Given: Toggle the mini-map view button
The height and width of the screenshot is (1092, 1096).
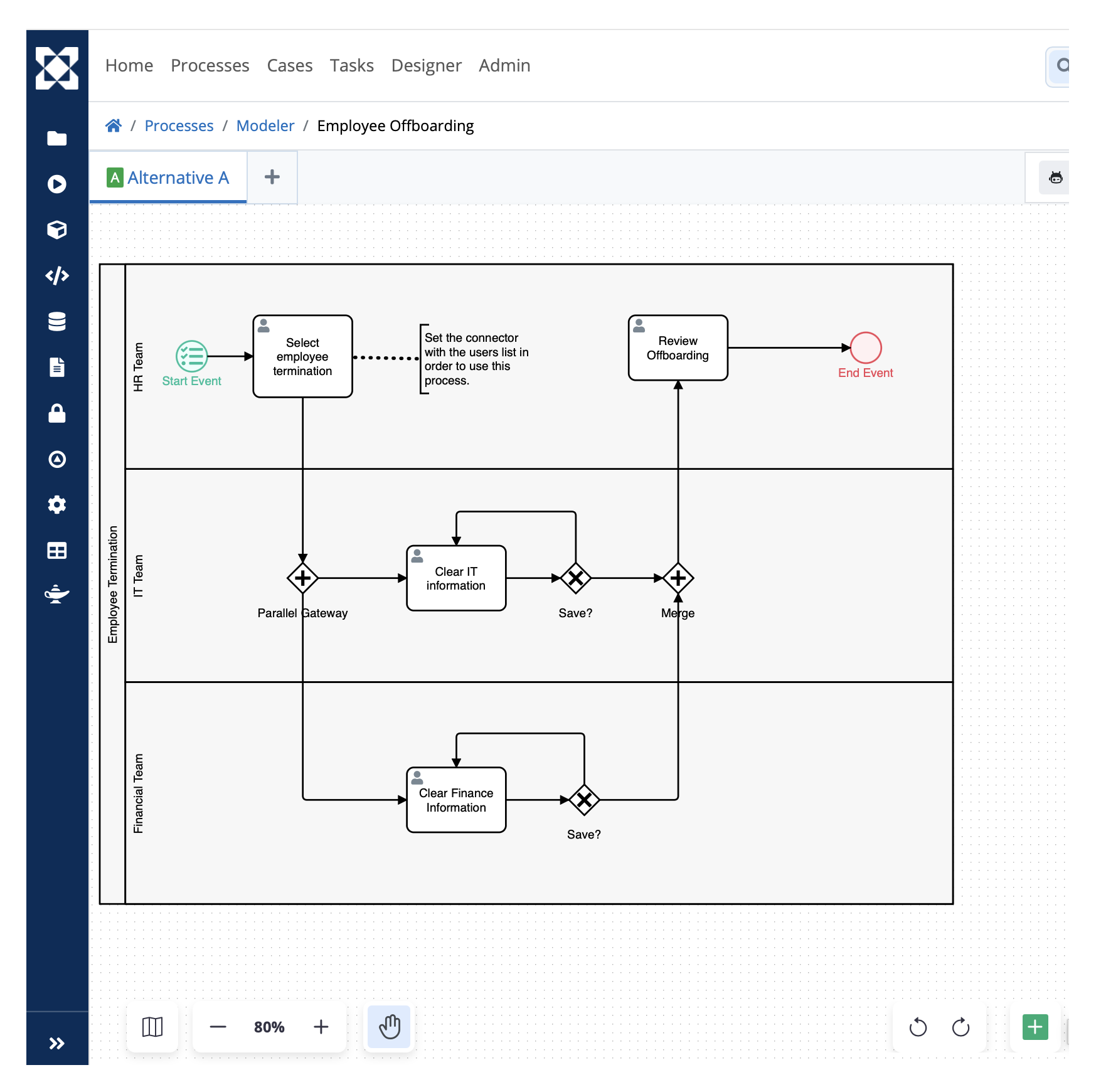Looking at the screenshot, I should 152,1027.
